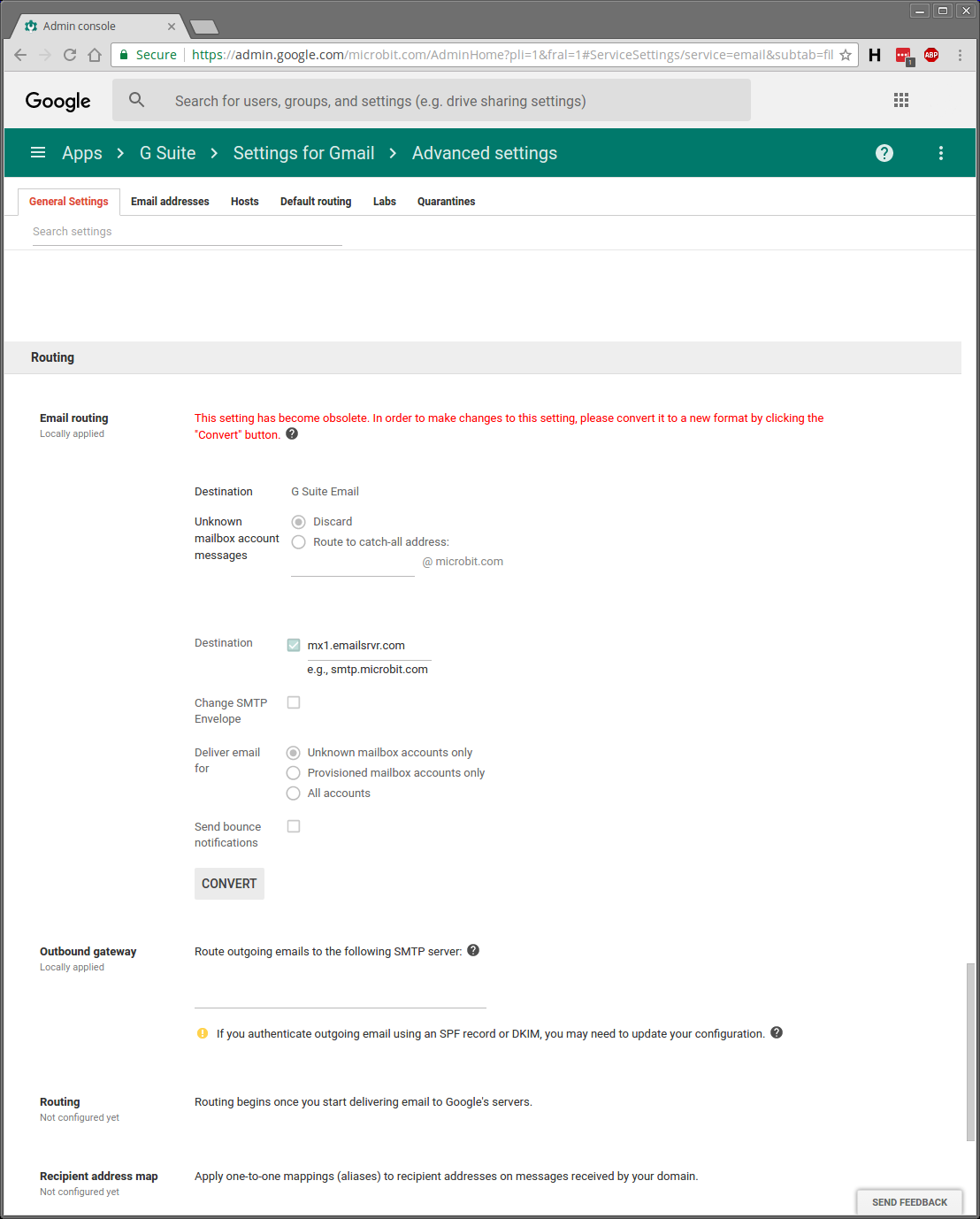Go to browser home icon
The image size is (980, 1219).
pos(95,55)
